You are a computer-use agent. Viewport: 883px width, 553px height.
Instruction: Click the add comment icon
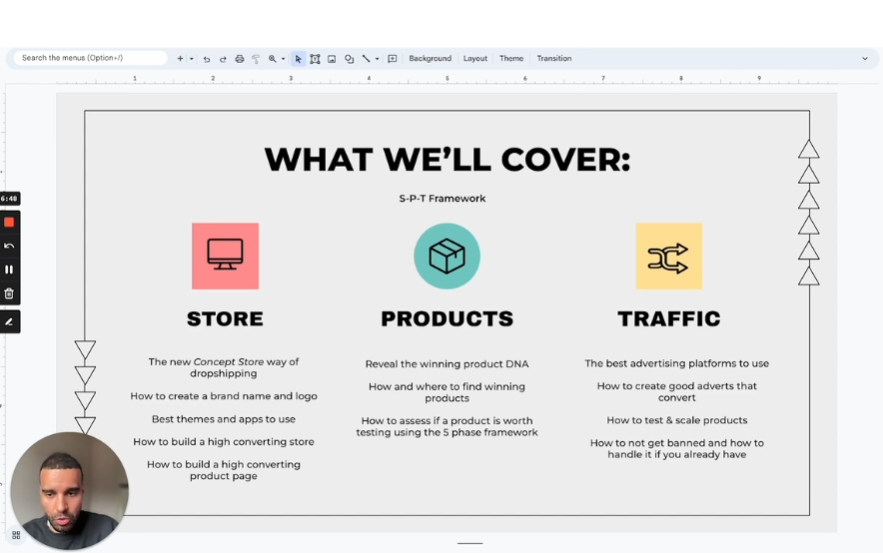point(393,59)
